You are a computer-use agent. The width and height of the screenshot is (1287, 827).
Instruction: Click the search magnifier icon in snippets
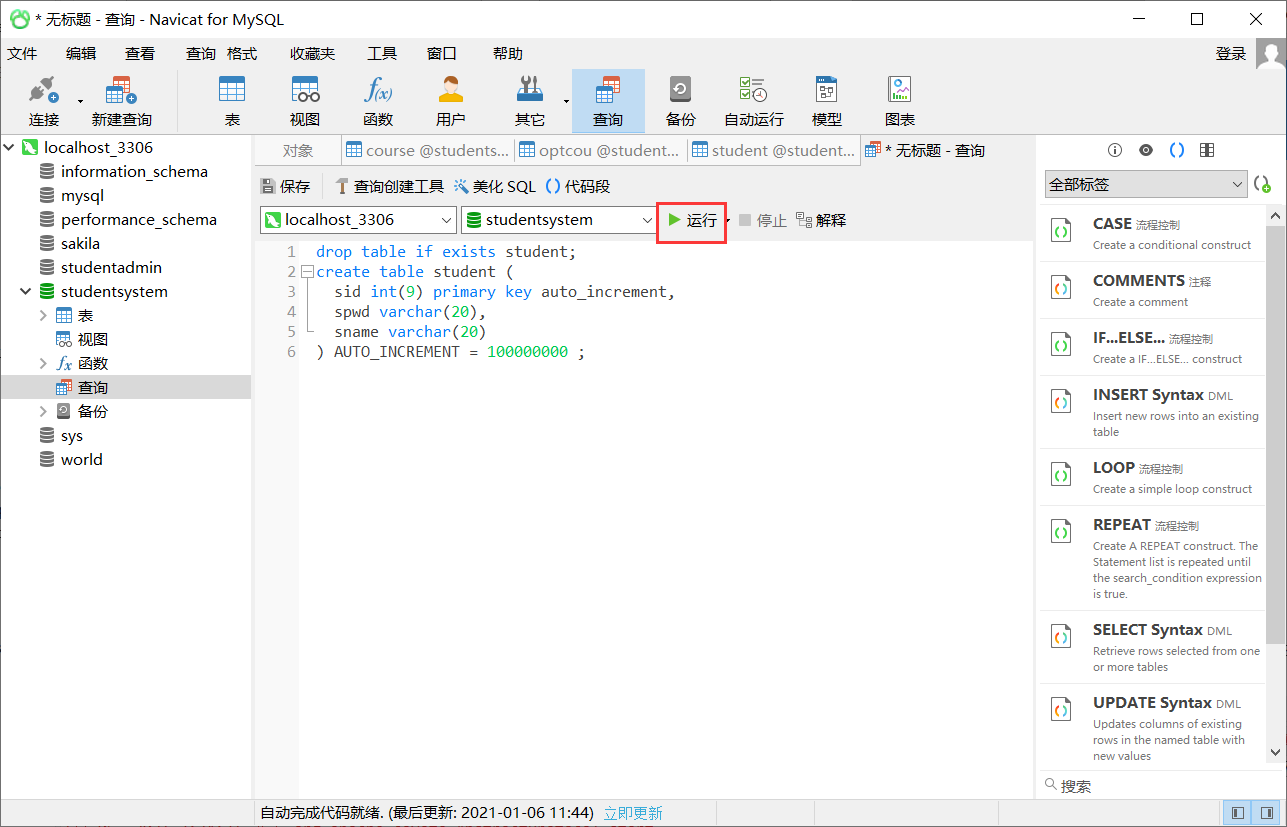pos(1050,785)
